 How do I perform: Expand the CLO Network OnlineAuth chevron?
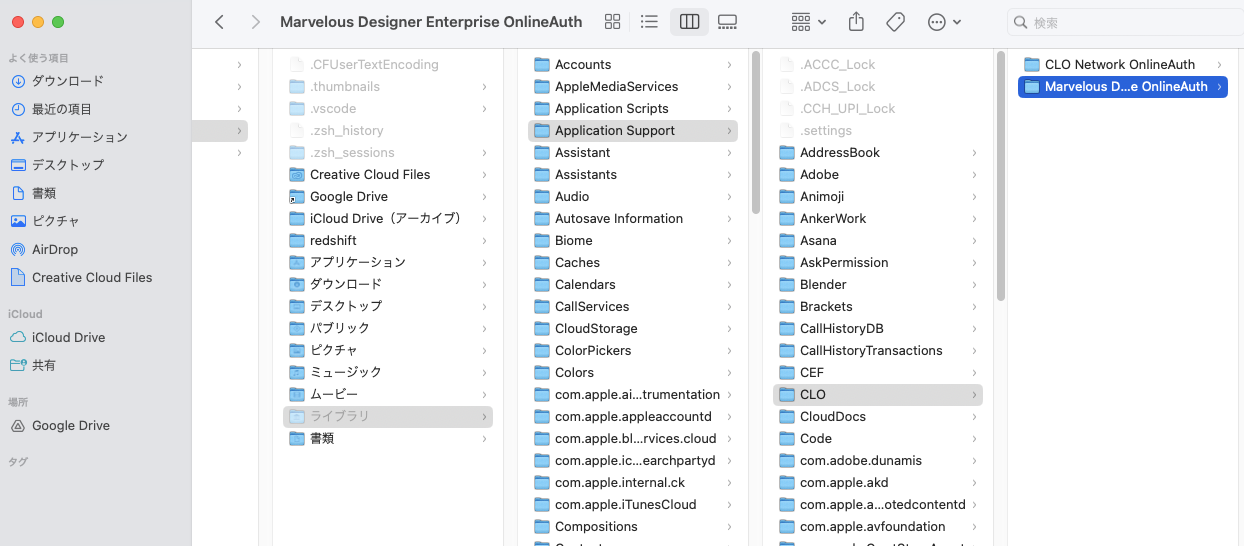[1219, 64]
